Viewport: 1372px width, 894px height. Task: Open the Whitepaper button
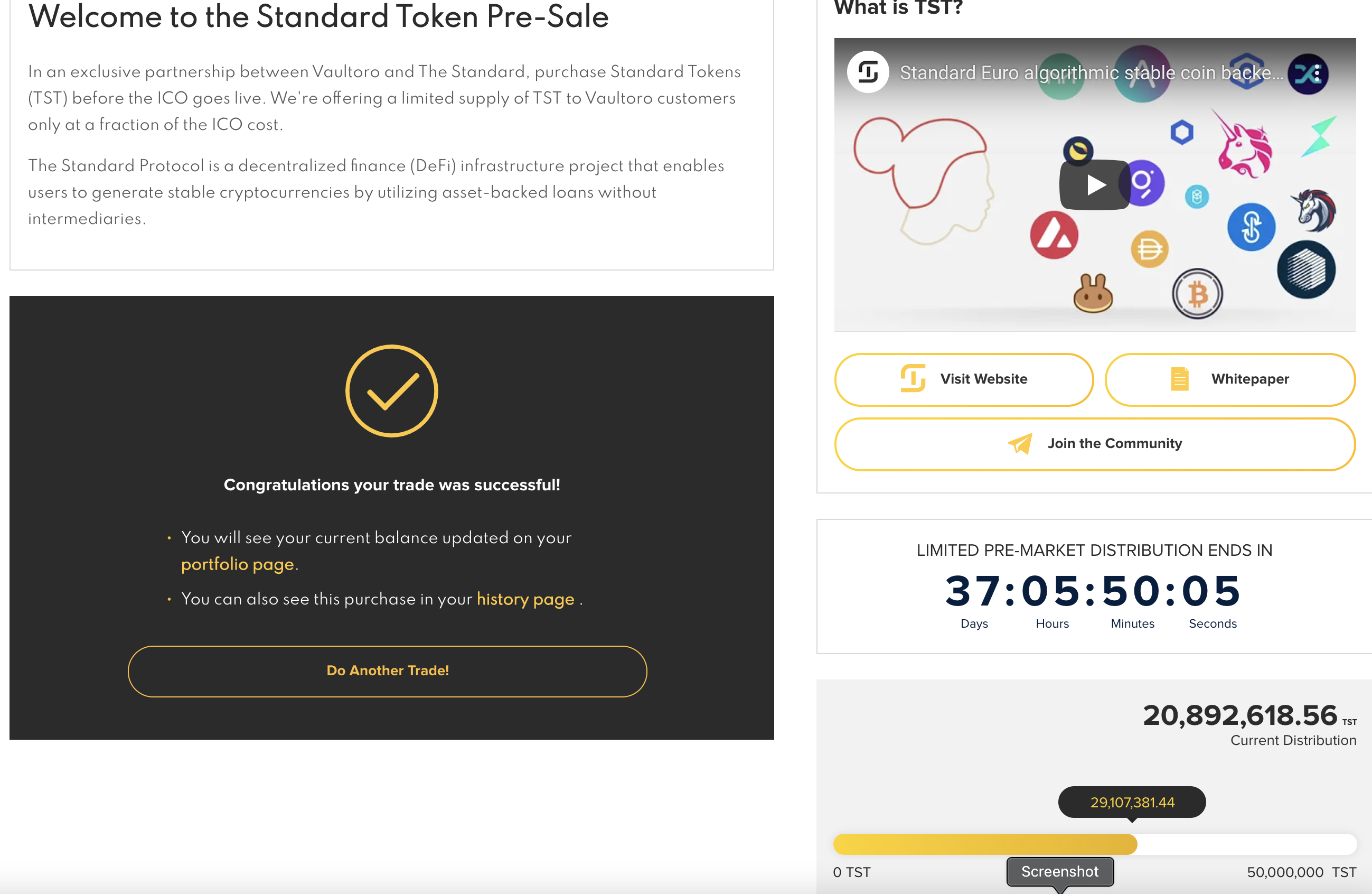(x=1229, y=379)
